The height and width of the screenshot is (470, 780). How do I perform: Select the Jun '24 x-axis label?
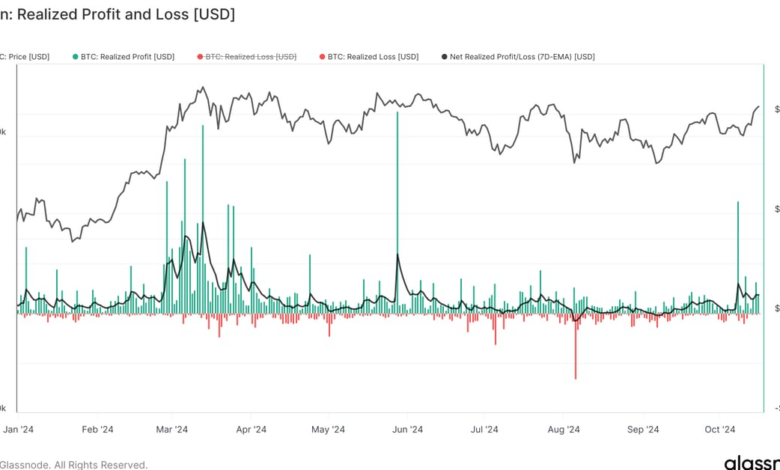pyautogui.click(x=406, y=430)
